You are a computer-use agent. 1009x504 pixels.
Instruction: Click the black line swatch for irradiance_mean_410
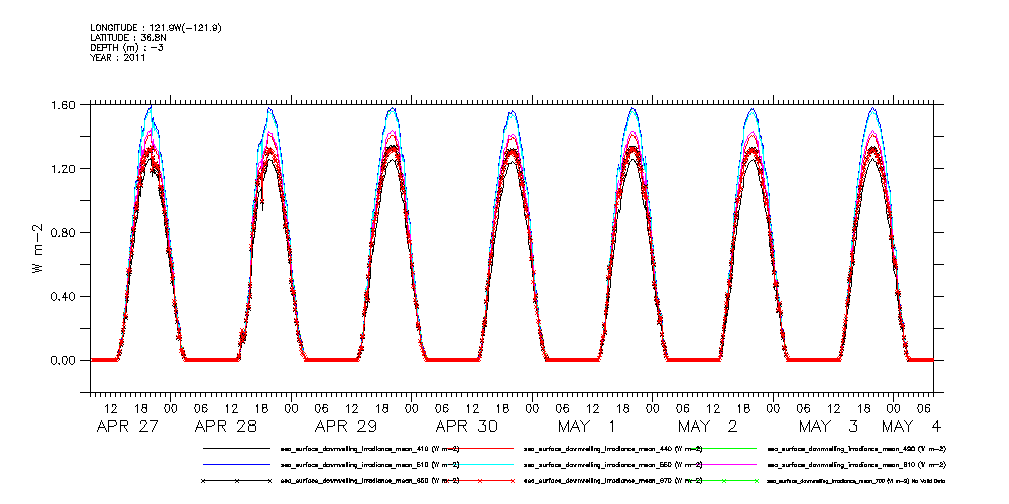[236, 447]
